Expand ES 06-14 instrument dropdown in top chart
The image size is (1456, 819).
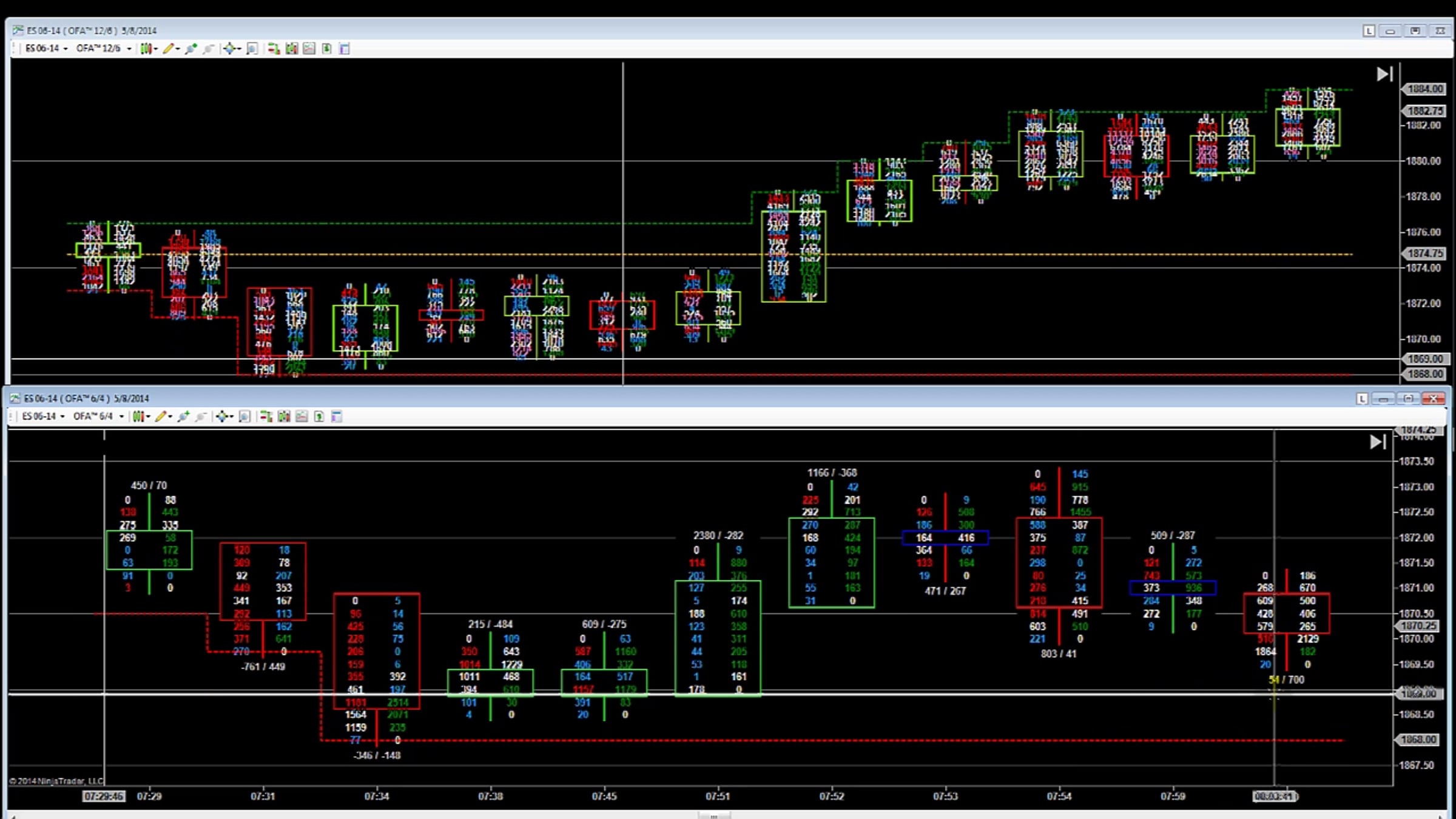(x=46, y=49)
